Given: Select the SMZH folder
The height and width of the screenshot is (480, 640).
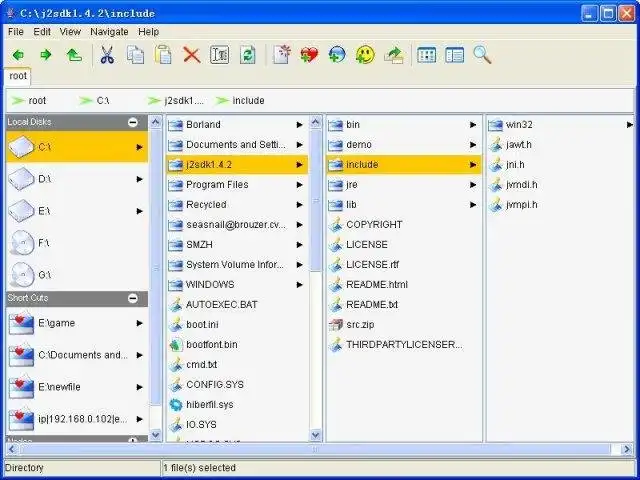Looking at the screenshot, I should point(237,244).
